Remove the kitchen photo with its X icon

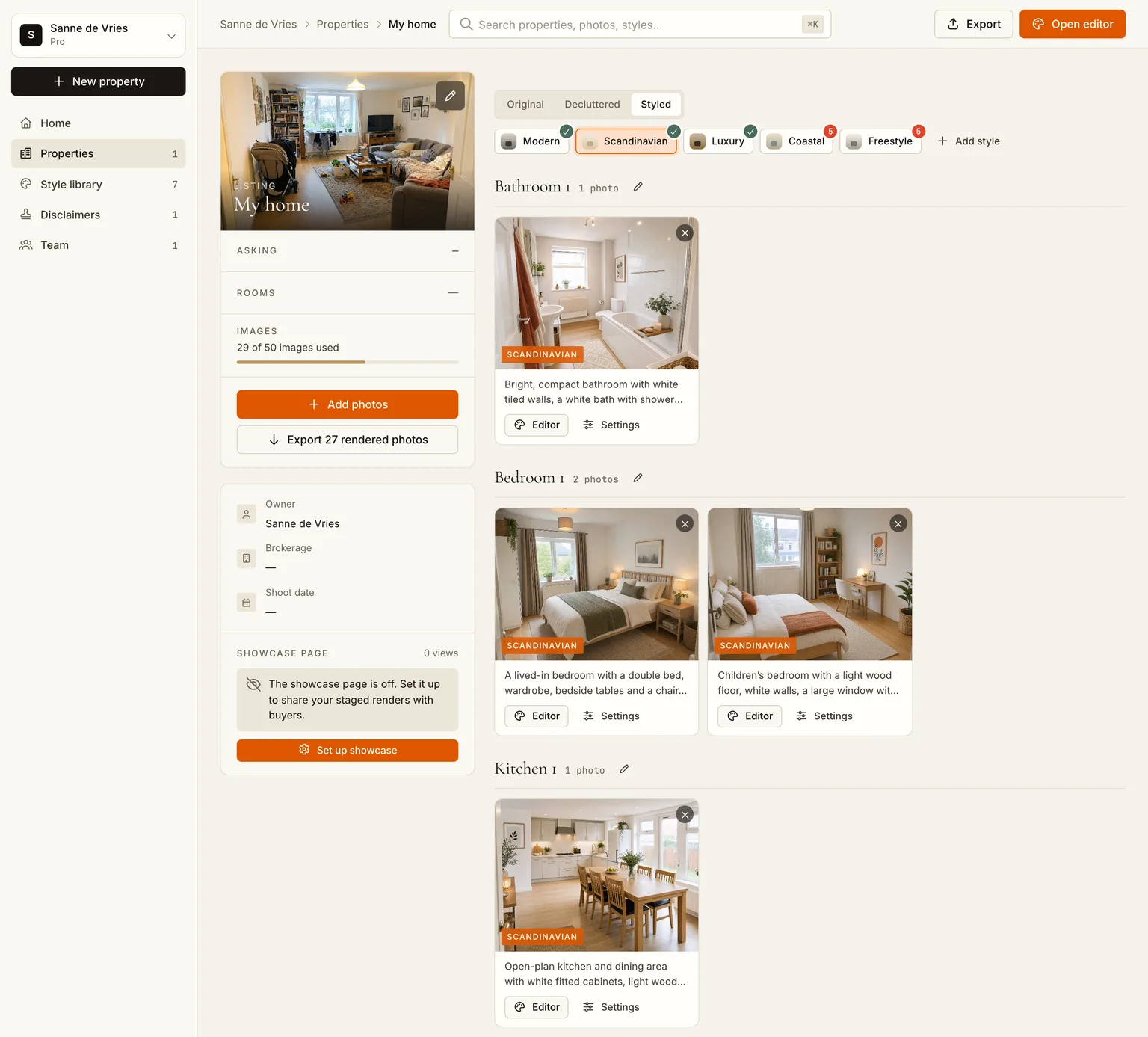[x=685, y=815]
